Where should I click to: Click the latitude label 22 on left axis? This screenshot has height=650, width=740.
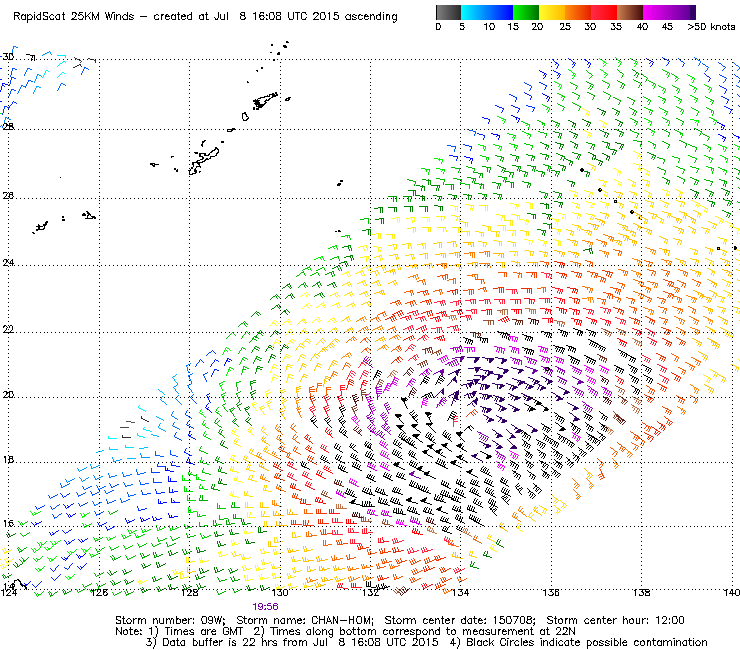point(8,329)
